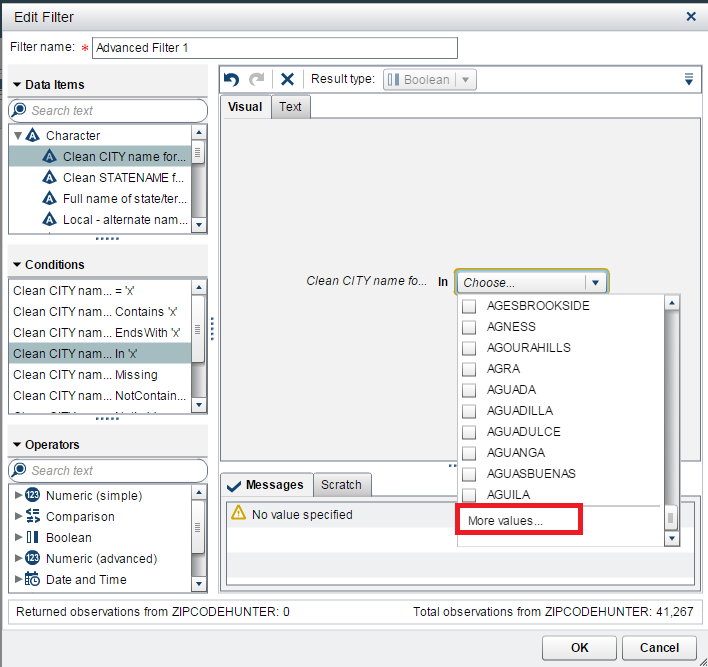Expand the Comparison operators tree node

18,517
